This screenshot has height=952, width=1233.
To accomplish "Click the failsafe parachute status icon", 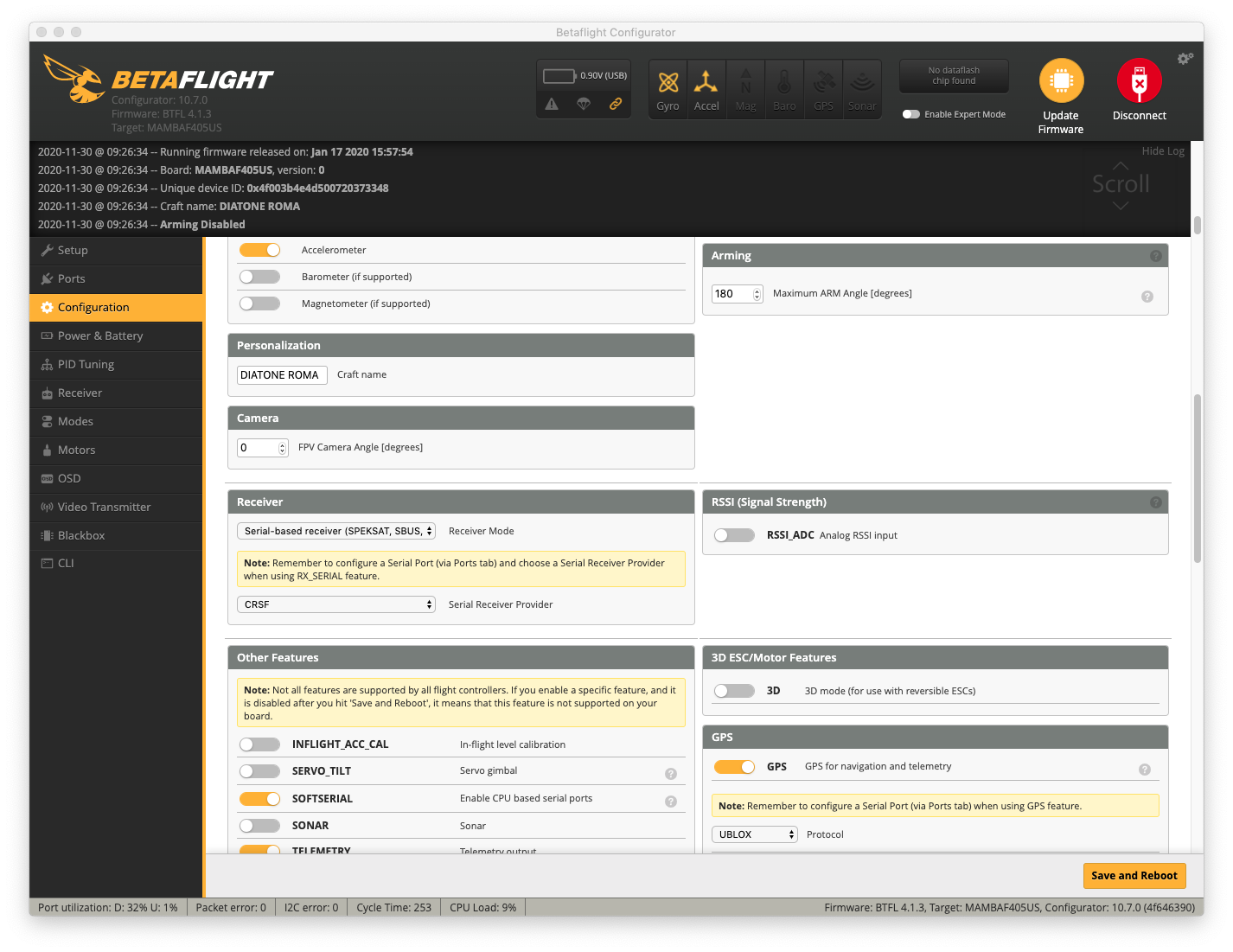I will 584,104.
